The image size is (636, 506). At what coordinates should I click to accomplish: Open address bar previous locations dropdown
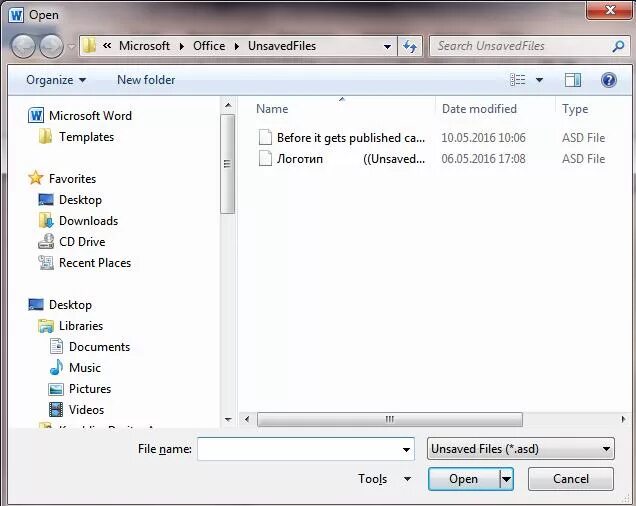pos(387,46)
